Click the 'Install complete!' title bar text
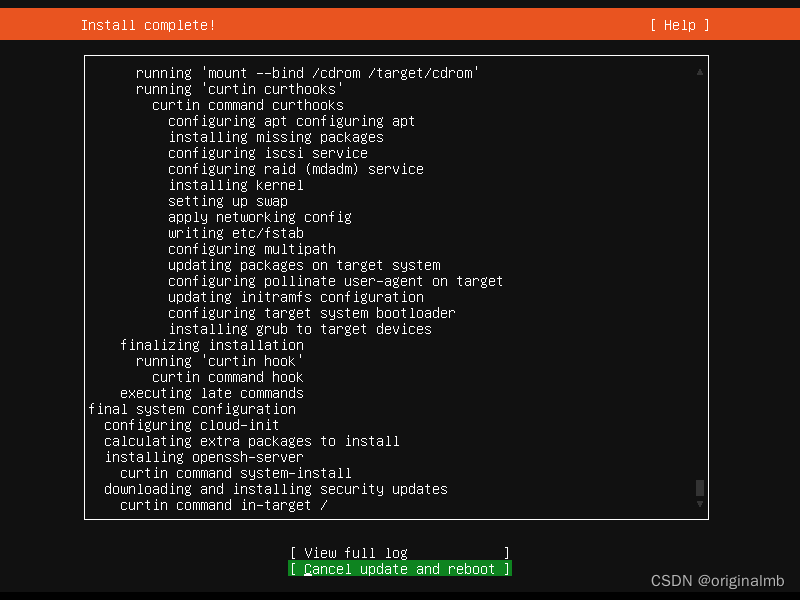The width and height of the screenshot is (800, 600). (147, 24)
